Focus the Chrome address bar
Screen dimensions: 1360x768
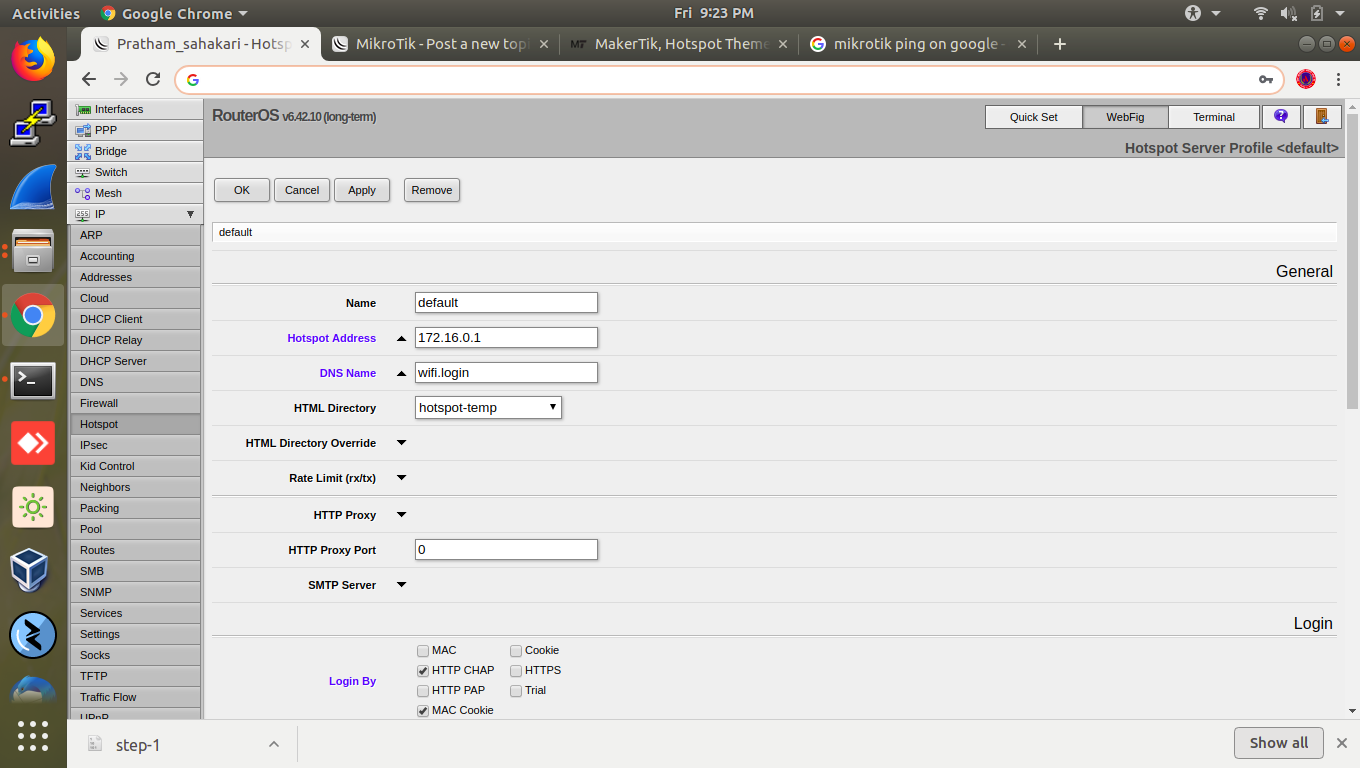[x=730, y=80]
